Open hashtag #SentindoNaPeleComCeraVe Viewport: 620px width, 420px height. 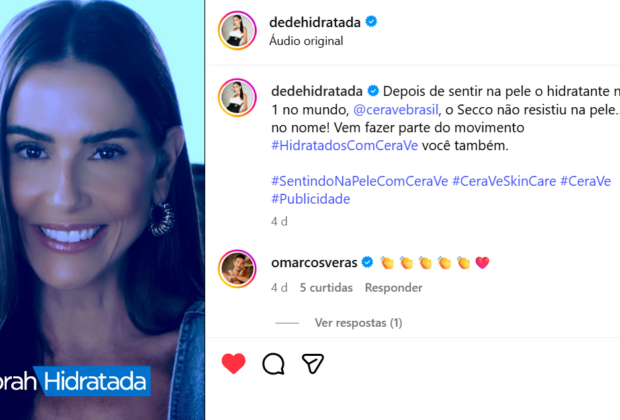(x=359, y=181)
